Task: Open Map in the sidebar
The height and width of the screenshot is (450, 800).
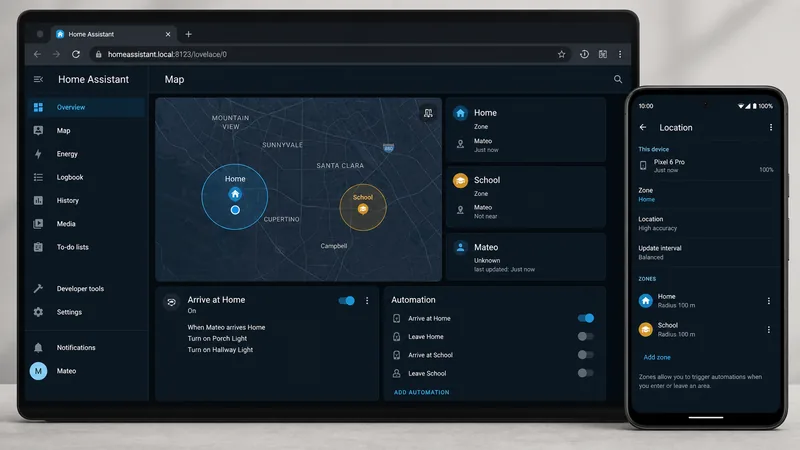Action: tap(86, 131)
